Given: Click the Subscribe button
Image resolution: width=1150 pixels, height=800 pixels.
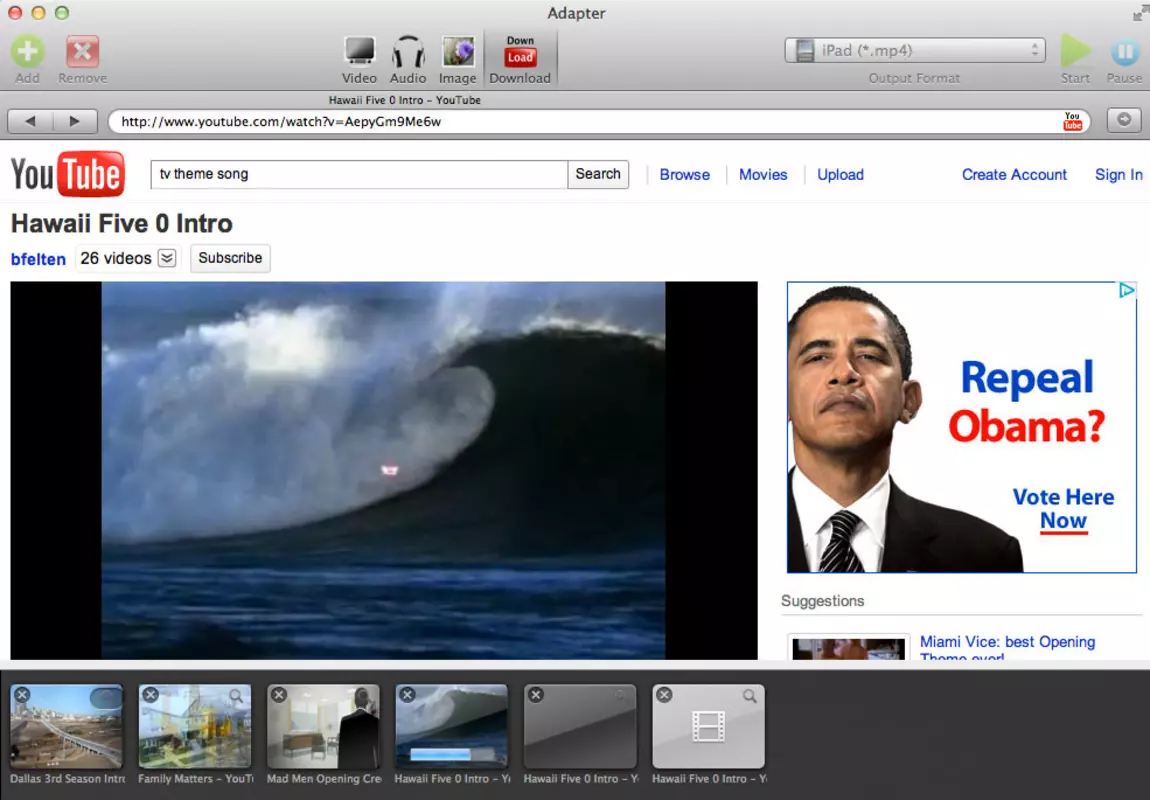Looking at the screenshot, I should 230,258.
